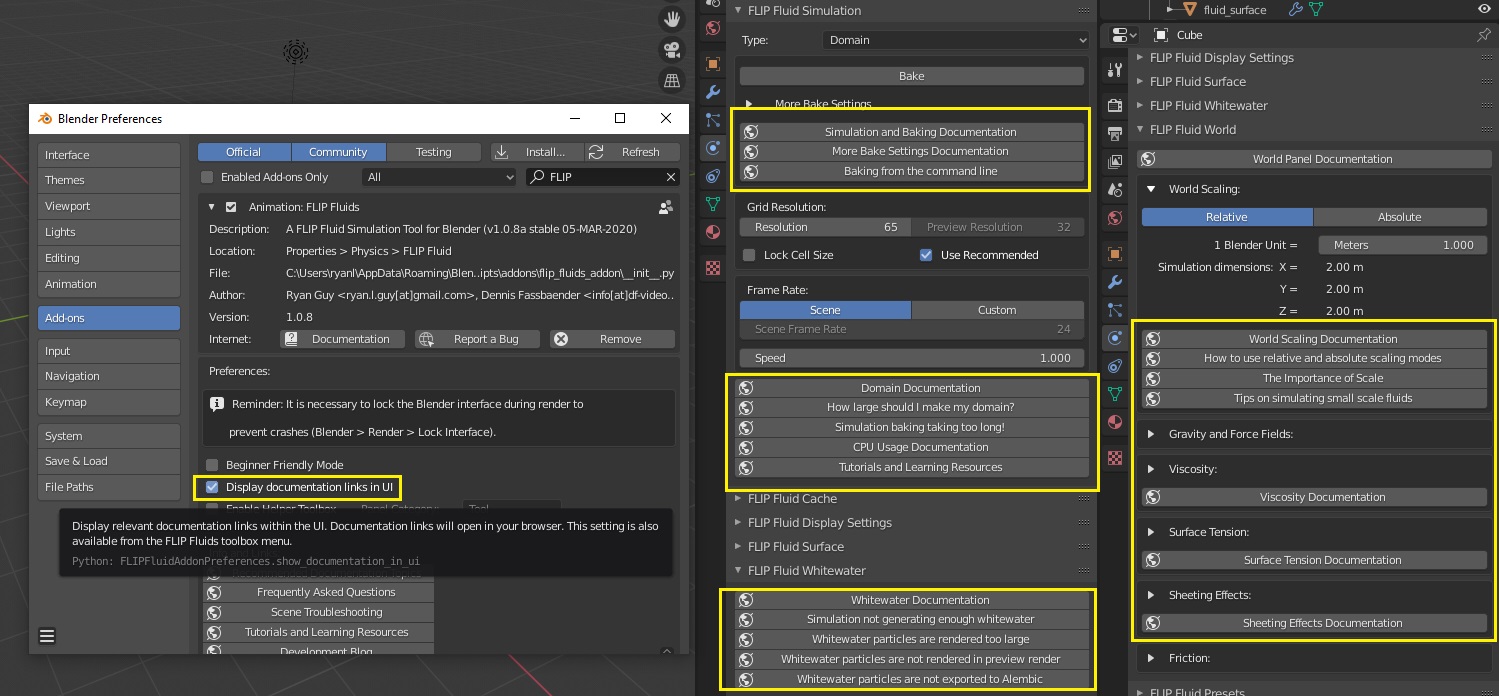The image size is (1499, 696).
Task: Open Viscosity Documentation link
Action: pyautogui.click(x=1314, y=497)
